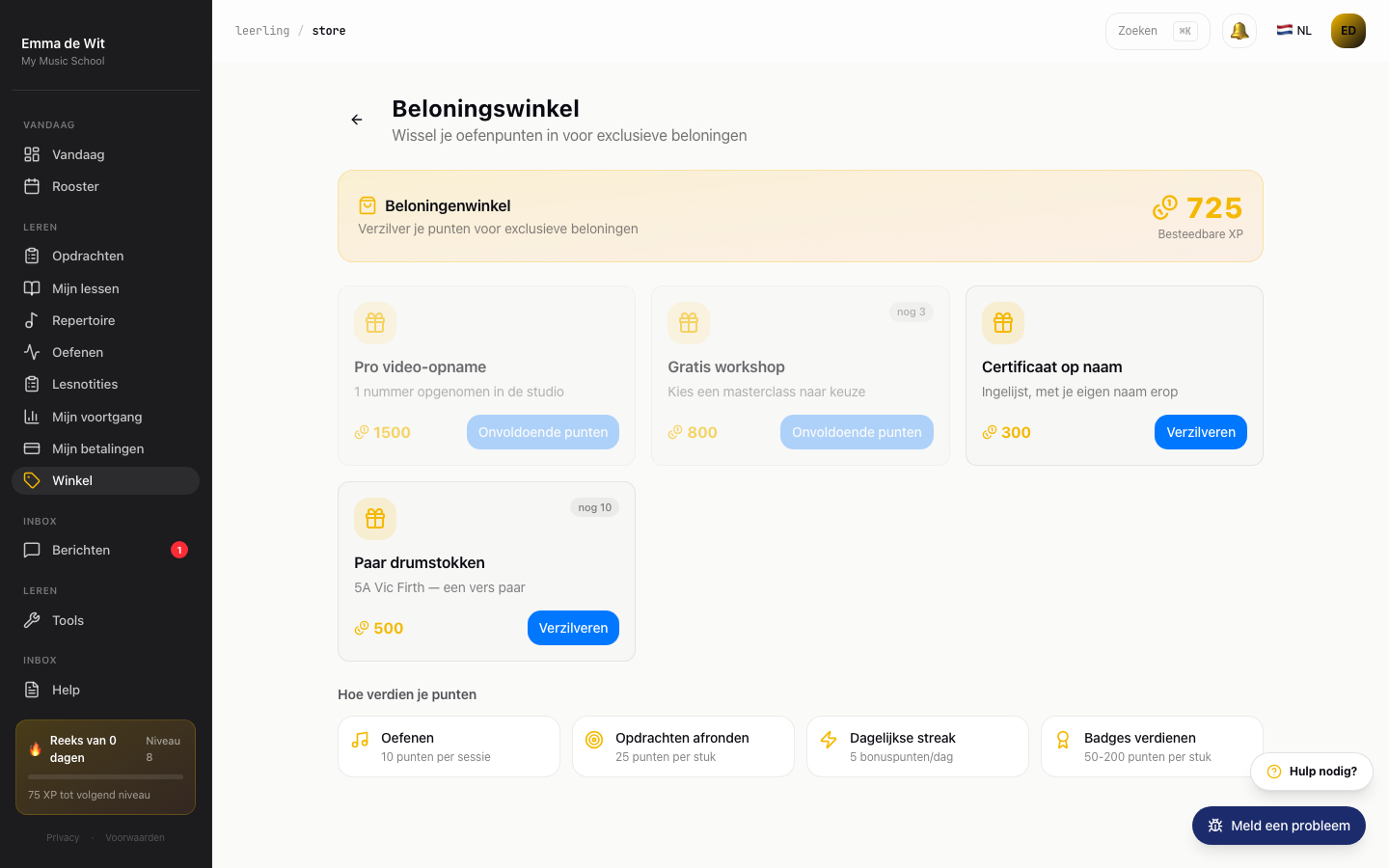
Task: Click the store breadcrumb
Action: pyautogui.click(x=329, y=31)
